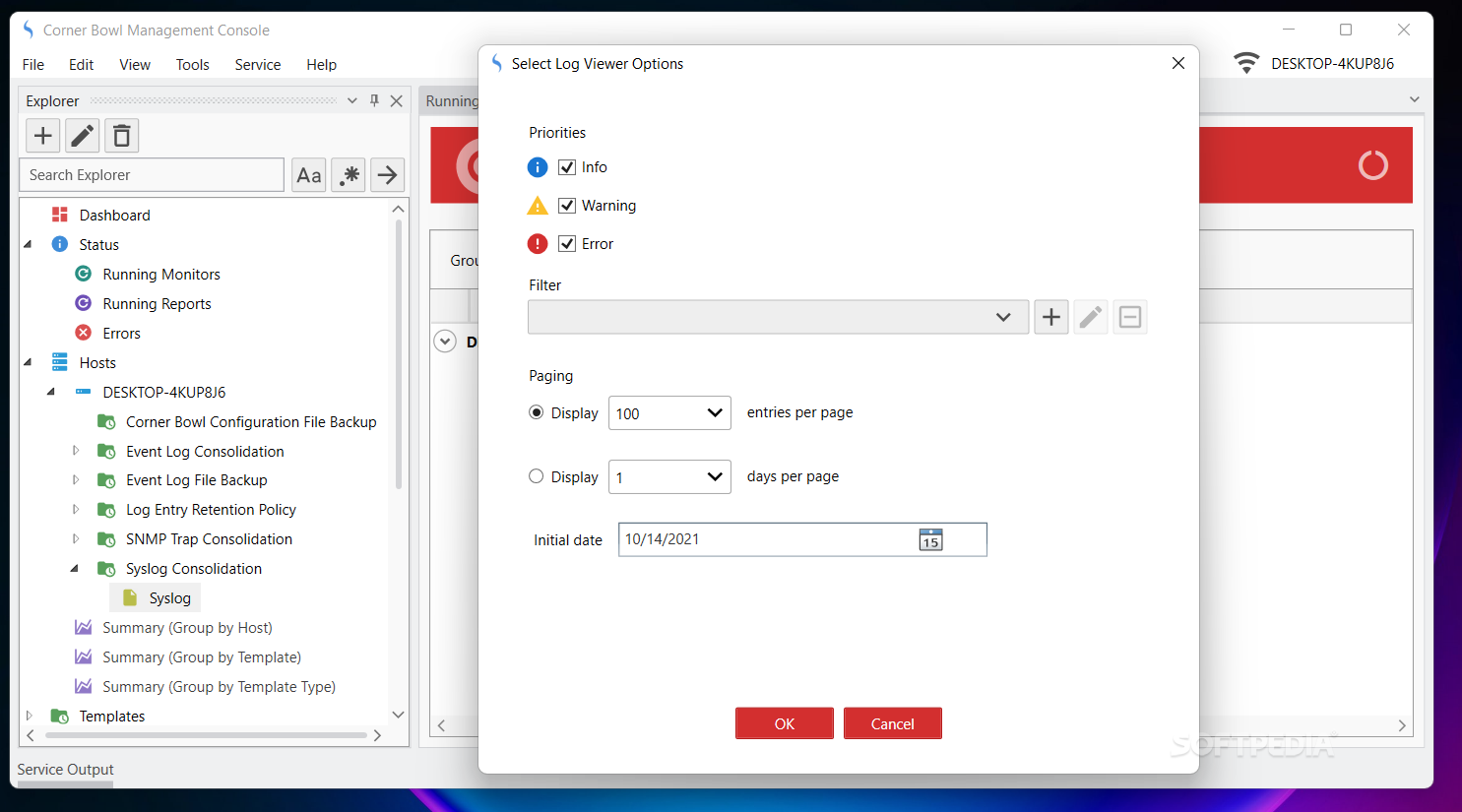Open the entries per page dropdown (100)
The height and width of the screenshot is (812, 1462).
click(669, 413)
